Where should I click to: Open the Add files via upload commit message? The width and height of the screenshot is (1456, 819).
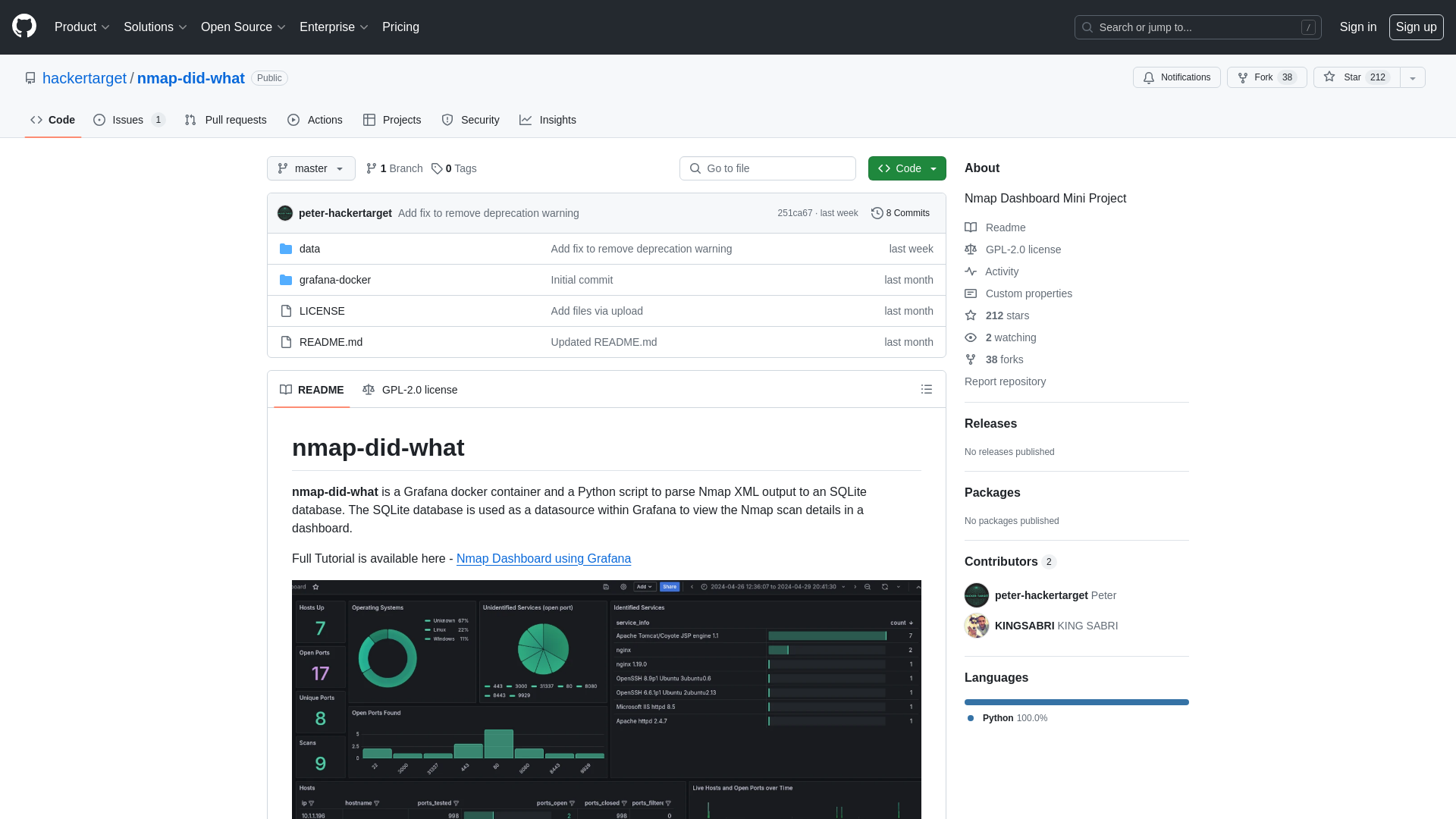click(597, 311)
